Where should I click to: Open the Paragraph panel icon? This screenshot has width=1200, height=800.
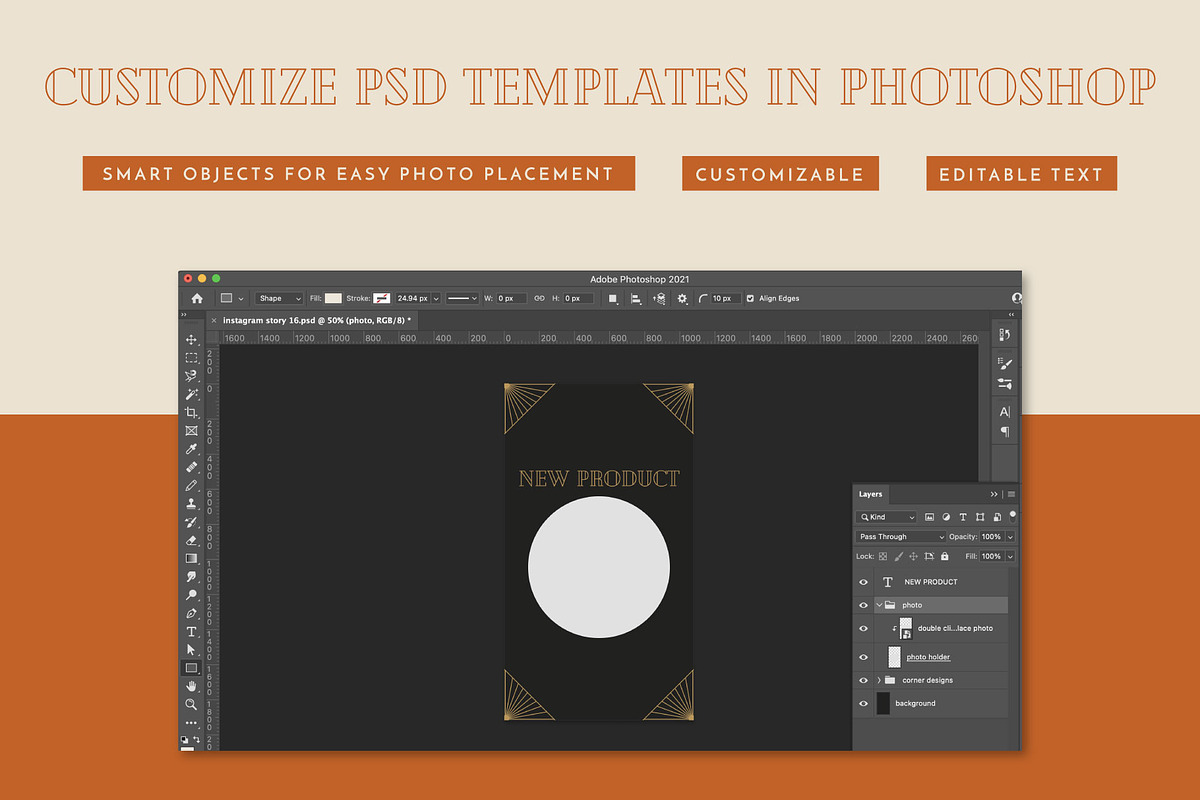[1005, 432]
